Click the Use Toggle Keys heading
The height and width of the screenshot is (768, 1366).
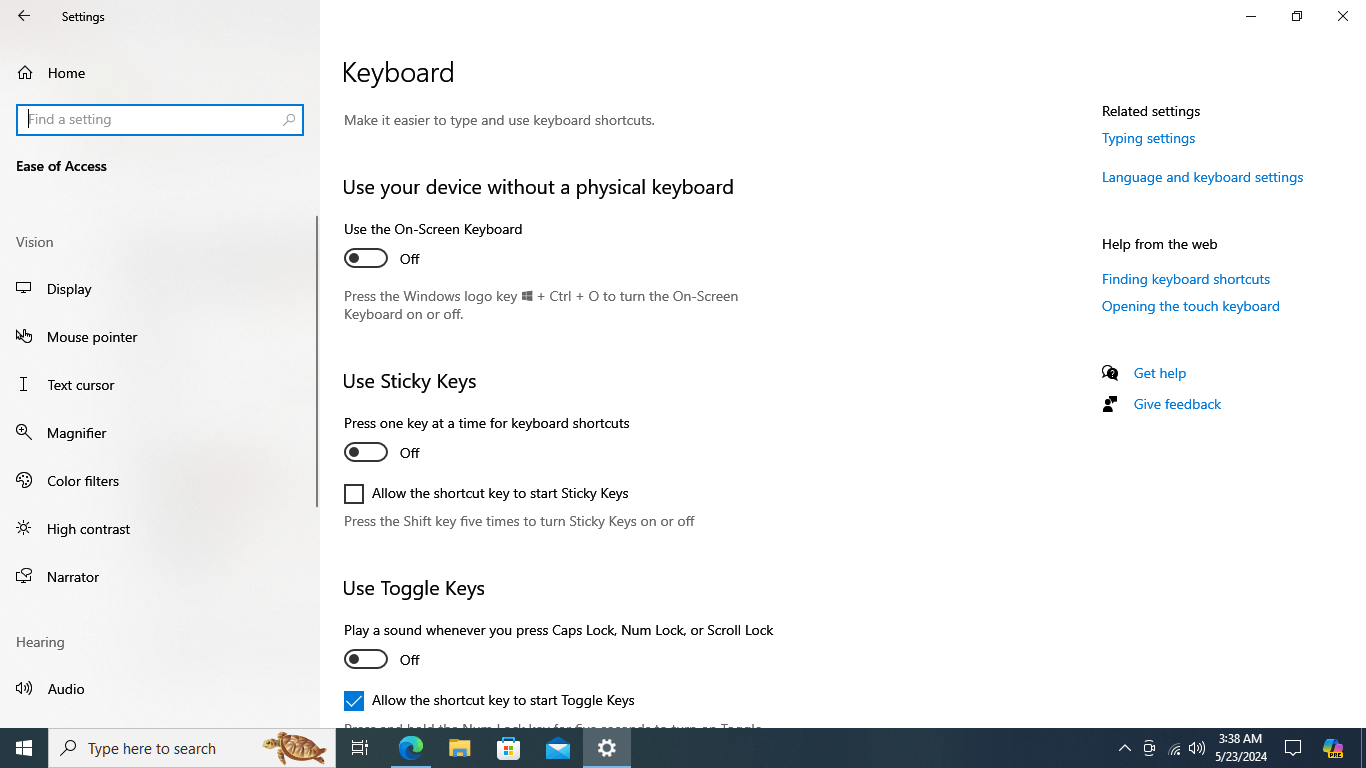click(x=413, y=589)
